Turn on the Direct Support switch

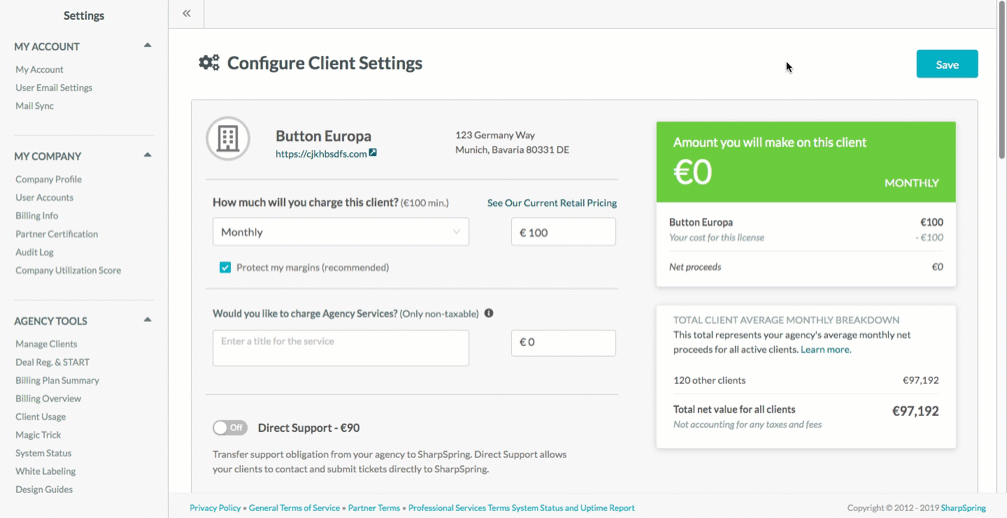coord(230,427)
